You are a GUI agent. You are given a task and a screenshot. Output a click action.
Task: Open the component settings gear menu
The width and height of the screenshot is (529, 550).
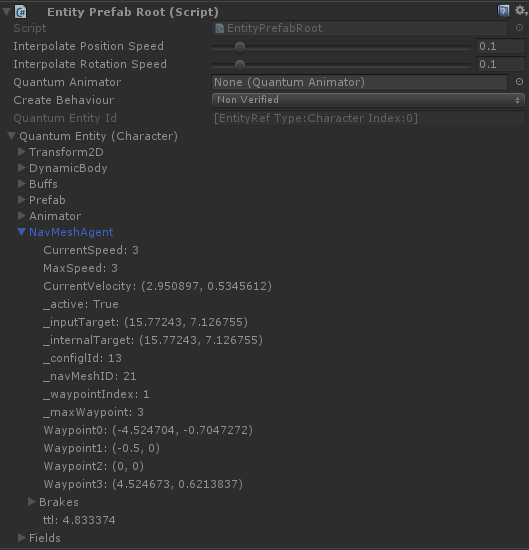click(x=521, y=11)
